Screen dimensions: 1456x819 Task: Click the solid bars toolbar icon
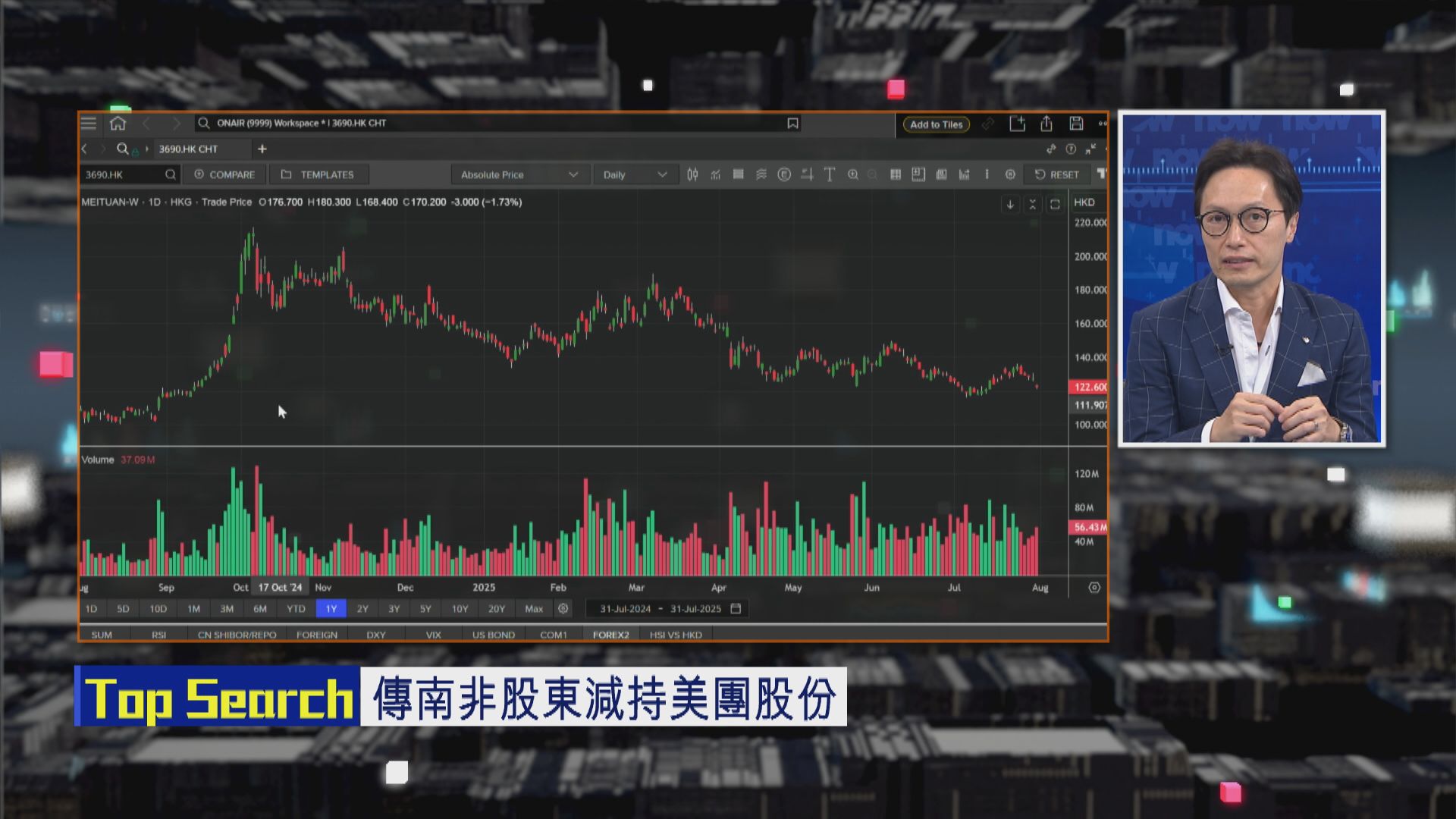(738, 174)
